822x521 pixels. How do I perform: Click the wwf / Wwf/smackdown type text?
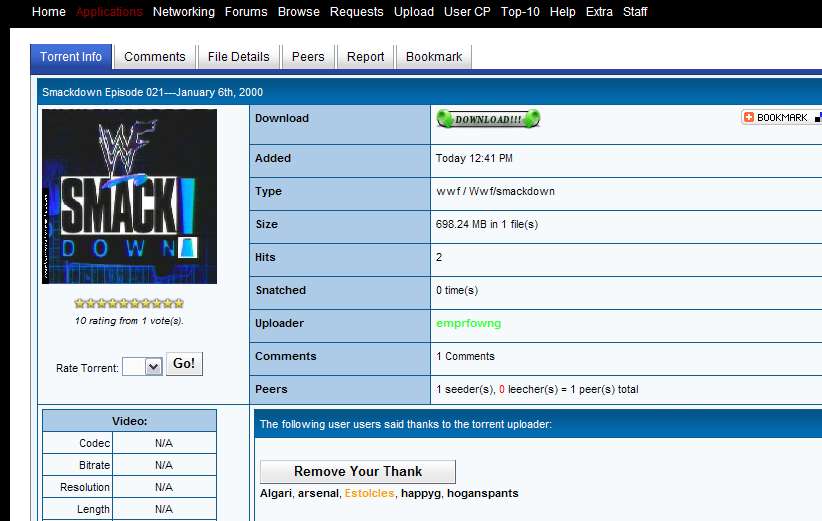tap(495, 191)
